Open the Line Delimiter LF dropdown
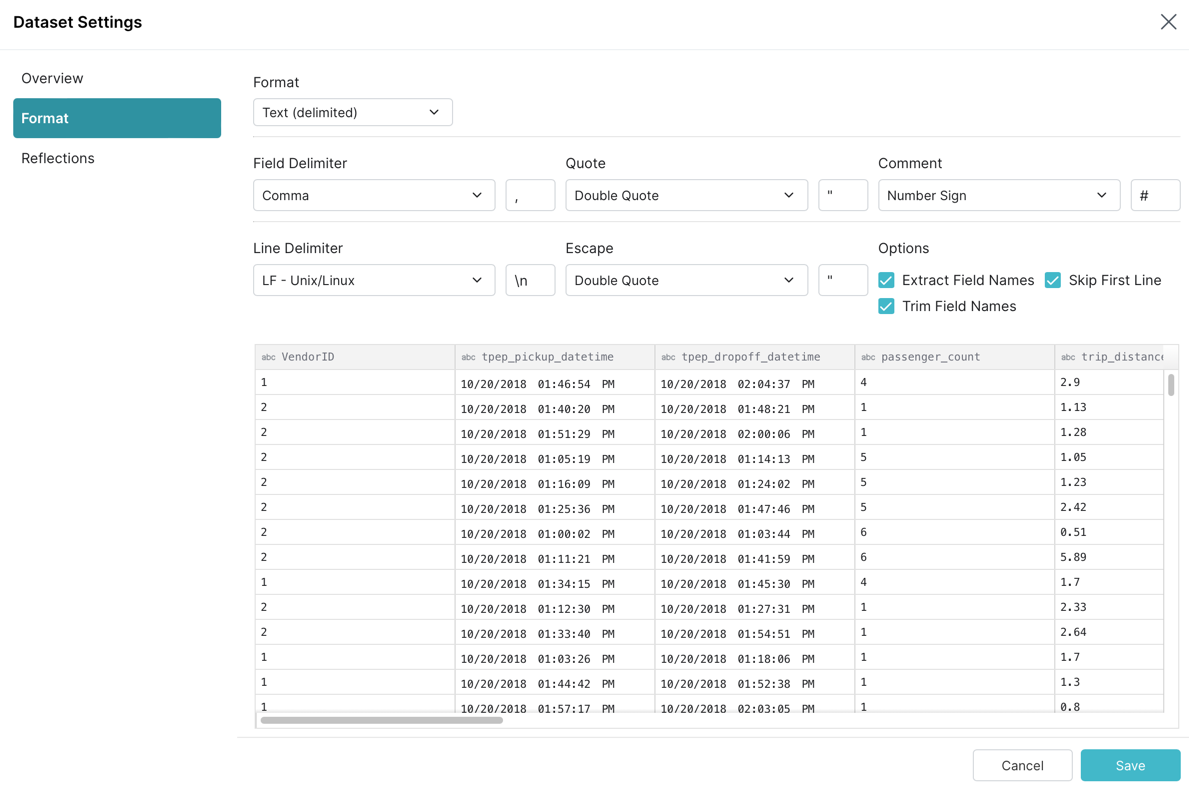This screenshot has width=1189, height=789. click(x=373, y=280)
